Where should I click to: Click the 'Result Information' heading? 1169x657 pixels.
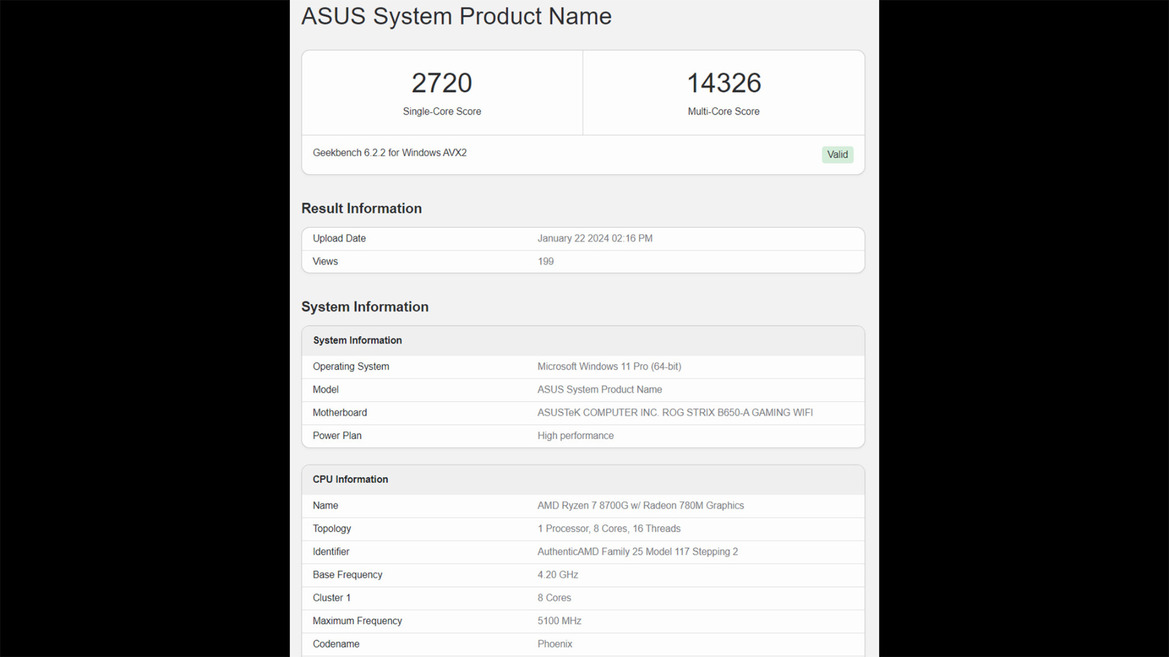[362, 209]
